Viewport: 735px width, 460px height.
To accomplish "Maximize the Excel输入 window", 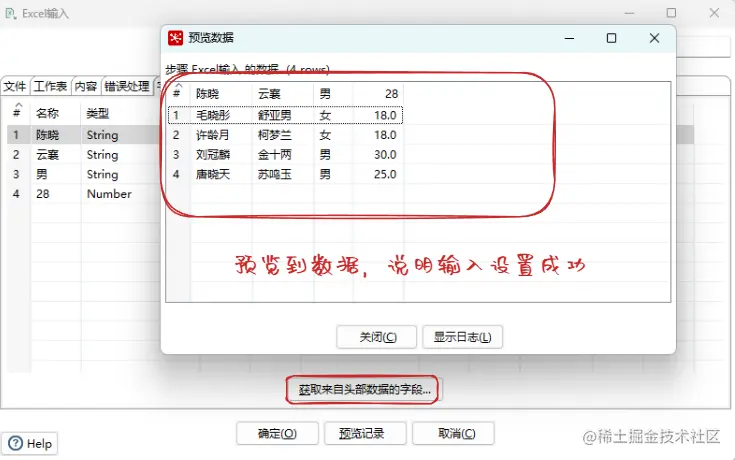I will click(671, 13).
